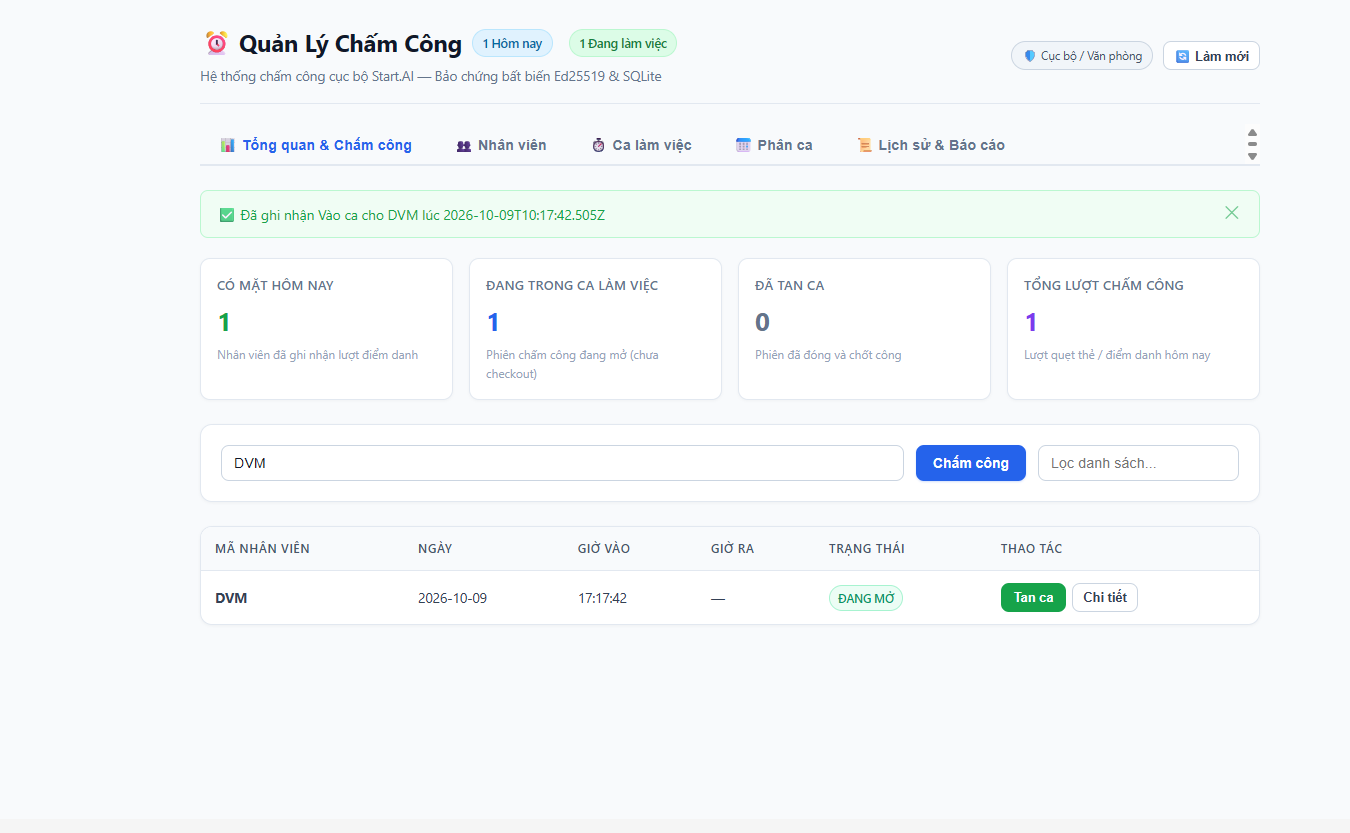Click the ĐANG MỞ status badge
This screenshot has width=1350, height=833.
pos(866,598)
